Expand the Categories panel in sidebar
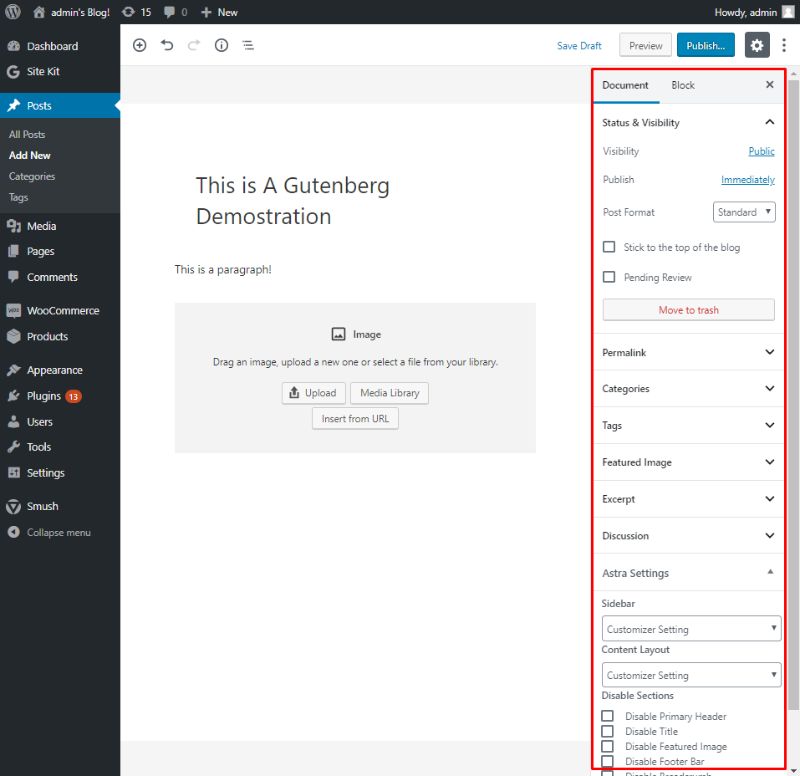The image size is (800, 776). coord(688,389)
